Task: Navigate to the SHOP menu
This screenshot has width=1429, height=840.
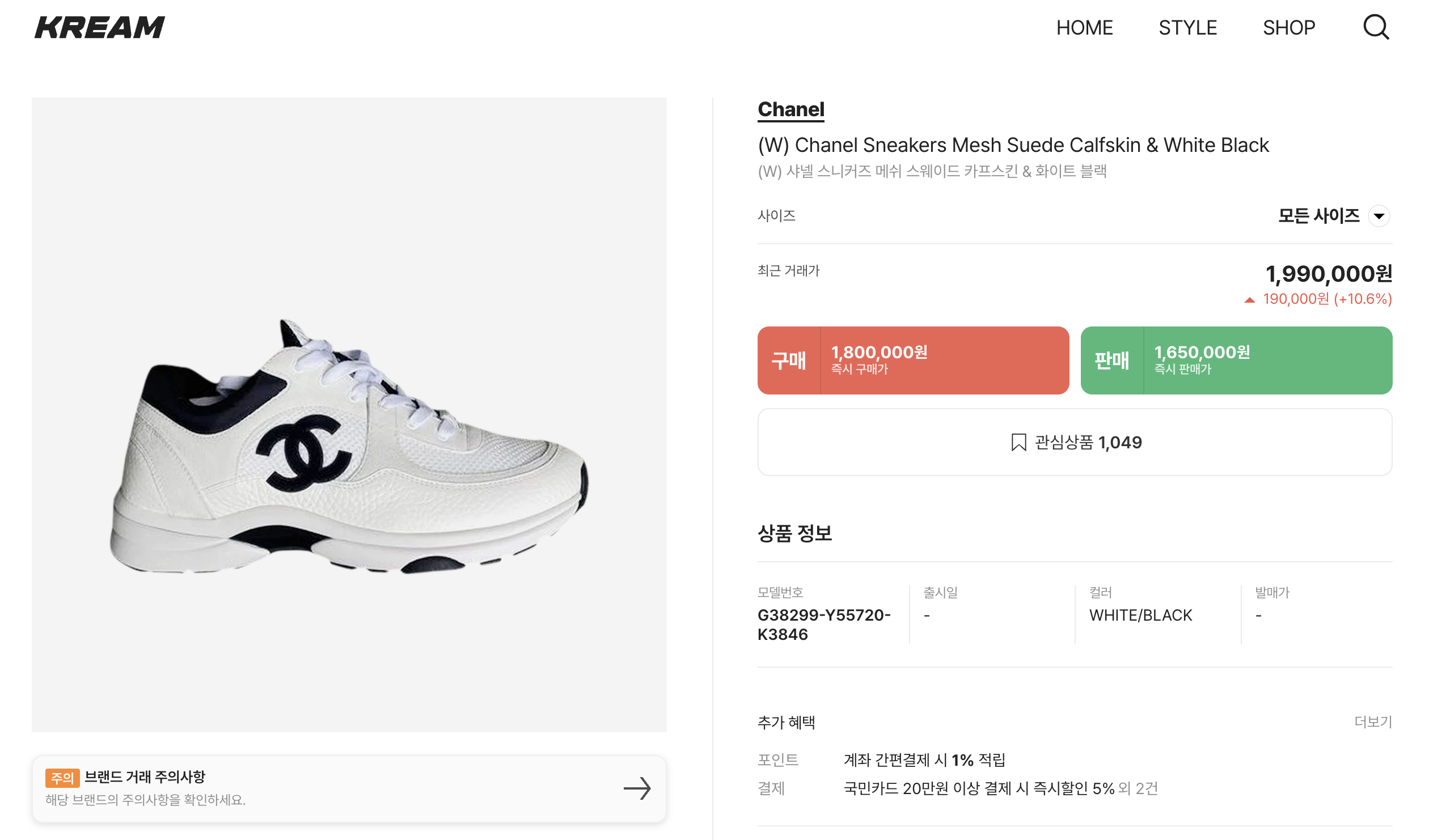Action: [x=1288, y=27]
